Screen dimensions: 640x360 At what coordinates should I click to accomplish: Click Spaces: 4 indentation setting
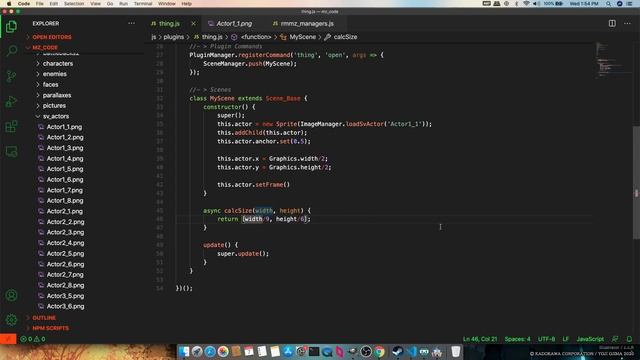click(517, 339)
